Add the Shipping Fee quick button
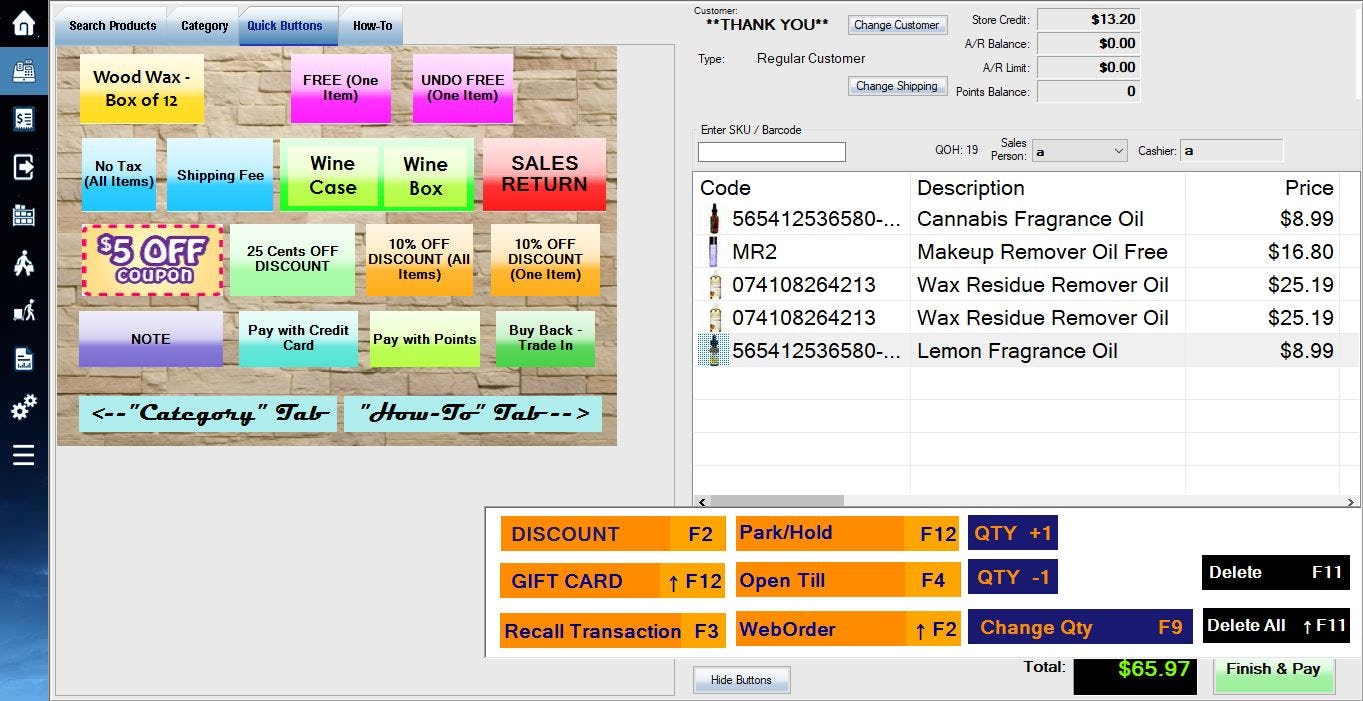Screen dimensions: 1363x701 (220, 175)
